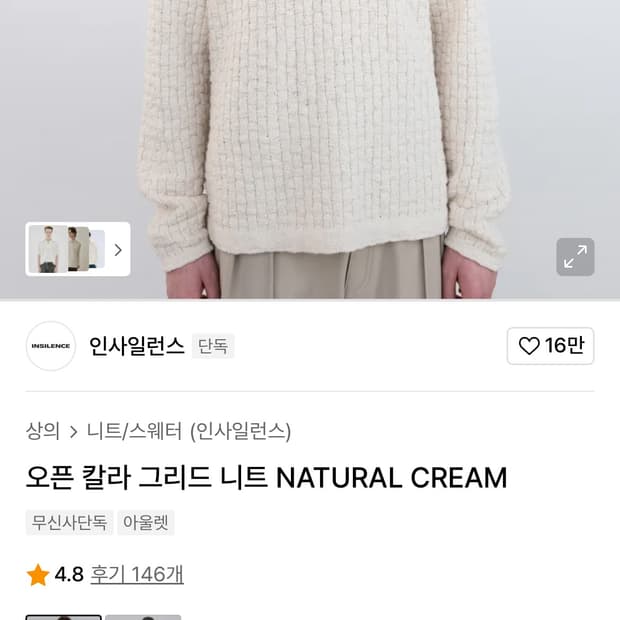Select the third stacked gallery thumbnail
Image resolution: width=620 pixels, height=620 pixels.
pos(97,249)
